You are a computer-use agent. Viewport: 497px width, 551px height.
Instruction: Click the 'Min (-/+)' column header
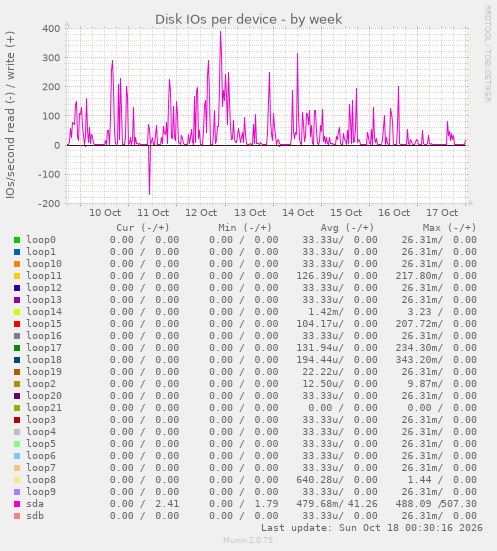(245, 228)
